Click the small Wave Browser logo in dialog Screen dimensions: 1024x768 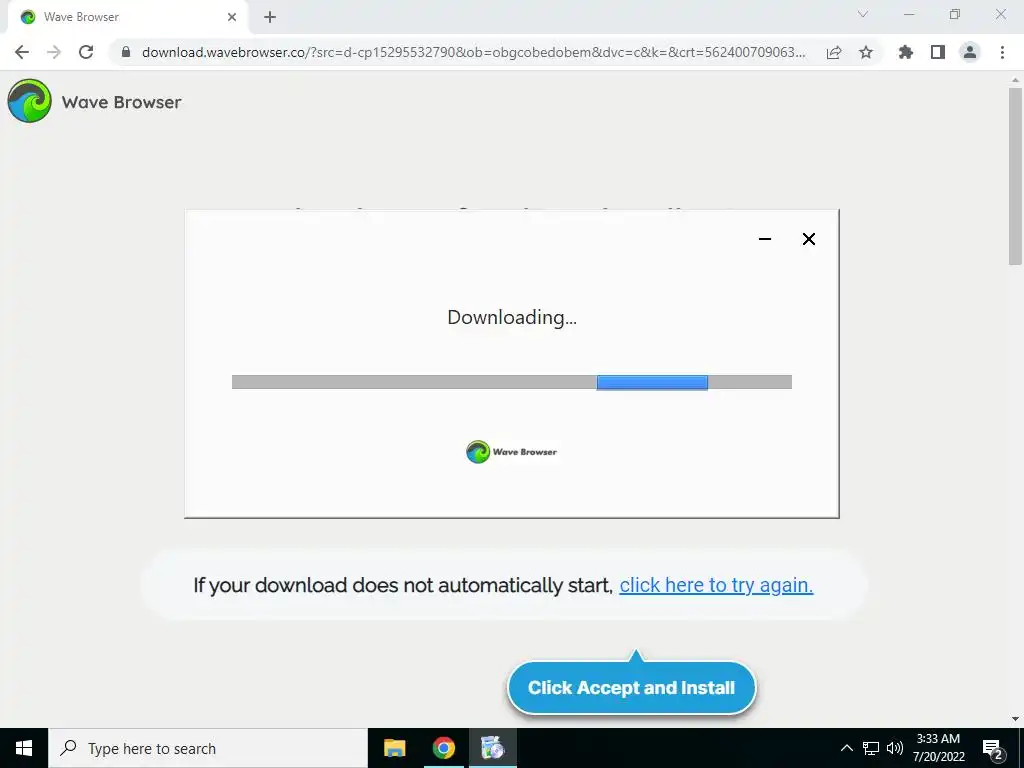click(x=511, y=451)
